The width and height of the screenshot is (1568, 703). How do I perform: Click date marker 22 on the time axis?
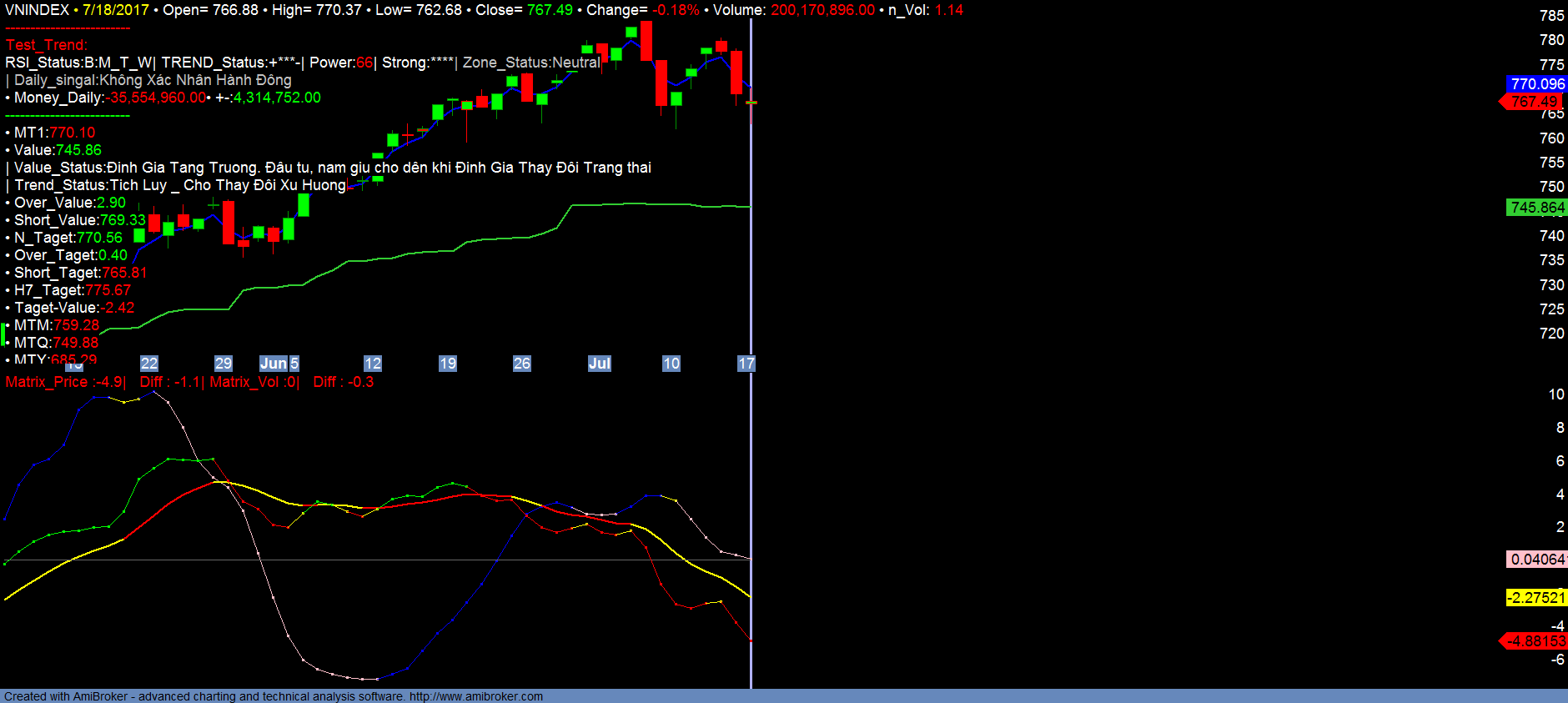149,364
